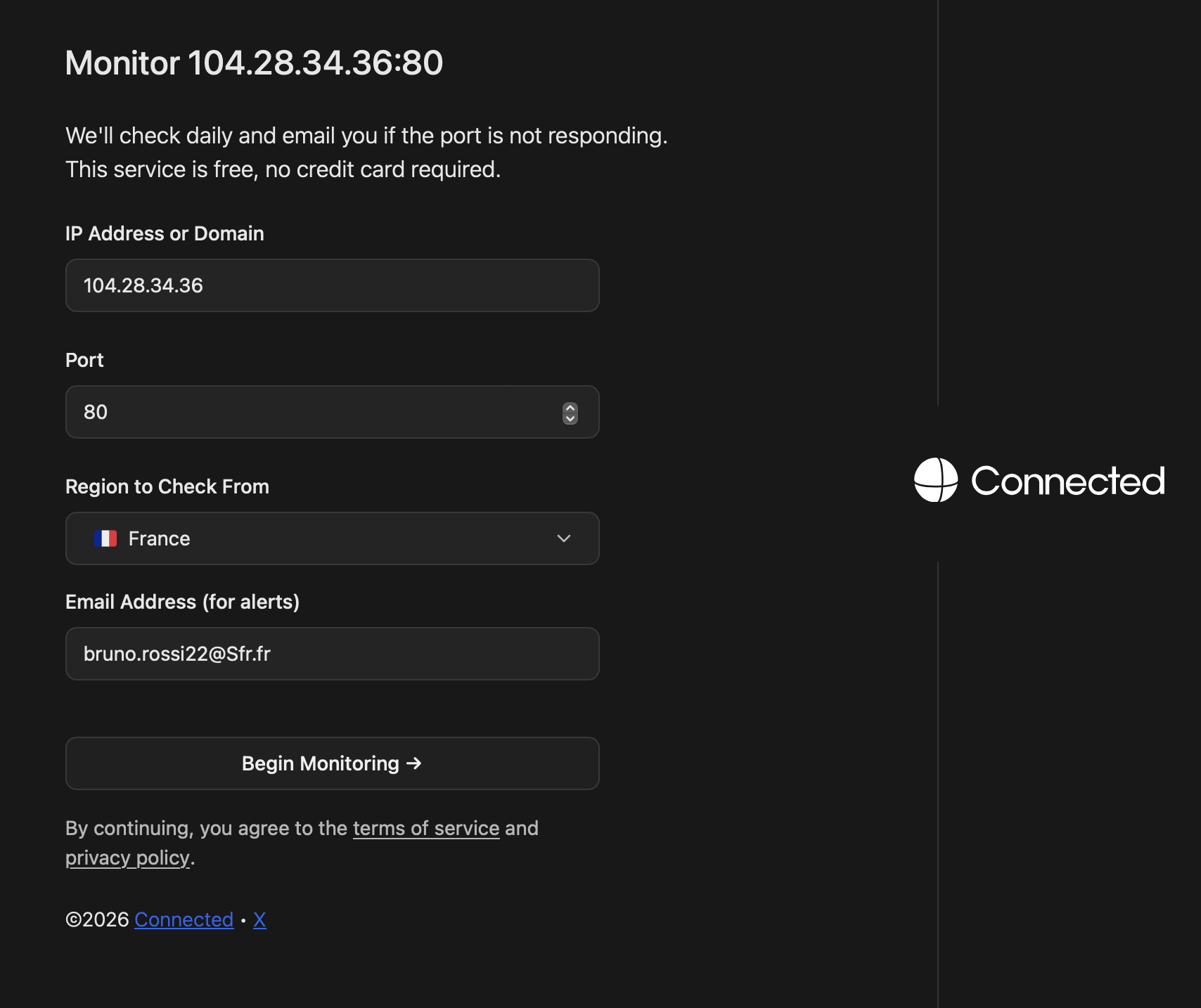The height and width of the screenshot is (1008, 1201).
Task: Open the X social link
Action: (x=259, y=919)
